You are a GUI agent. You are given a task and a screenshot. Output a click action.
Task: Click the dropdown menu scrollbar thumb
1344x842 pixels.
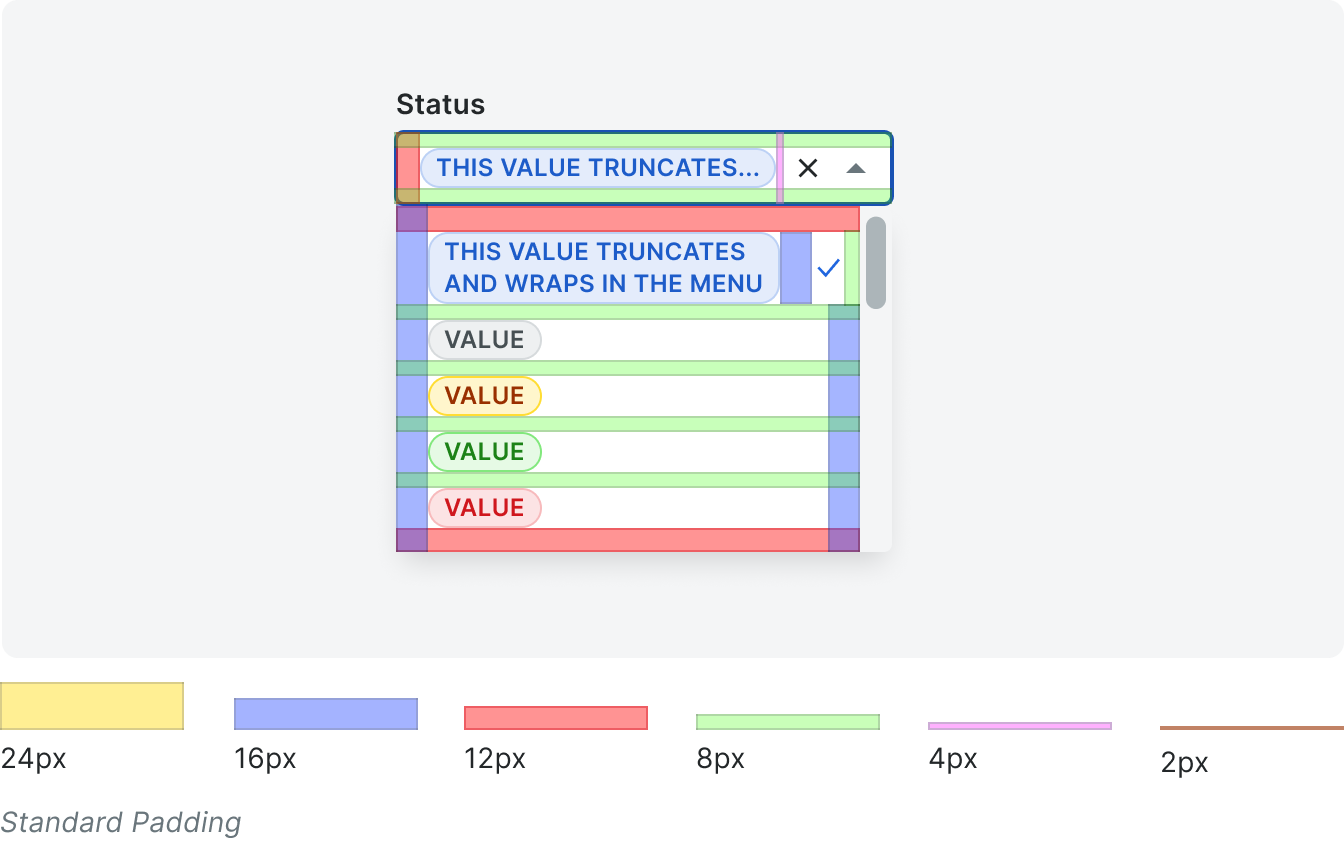pyautogui.click(x=876, y=262)
